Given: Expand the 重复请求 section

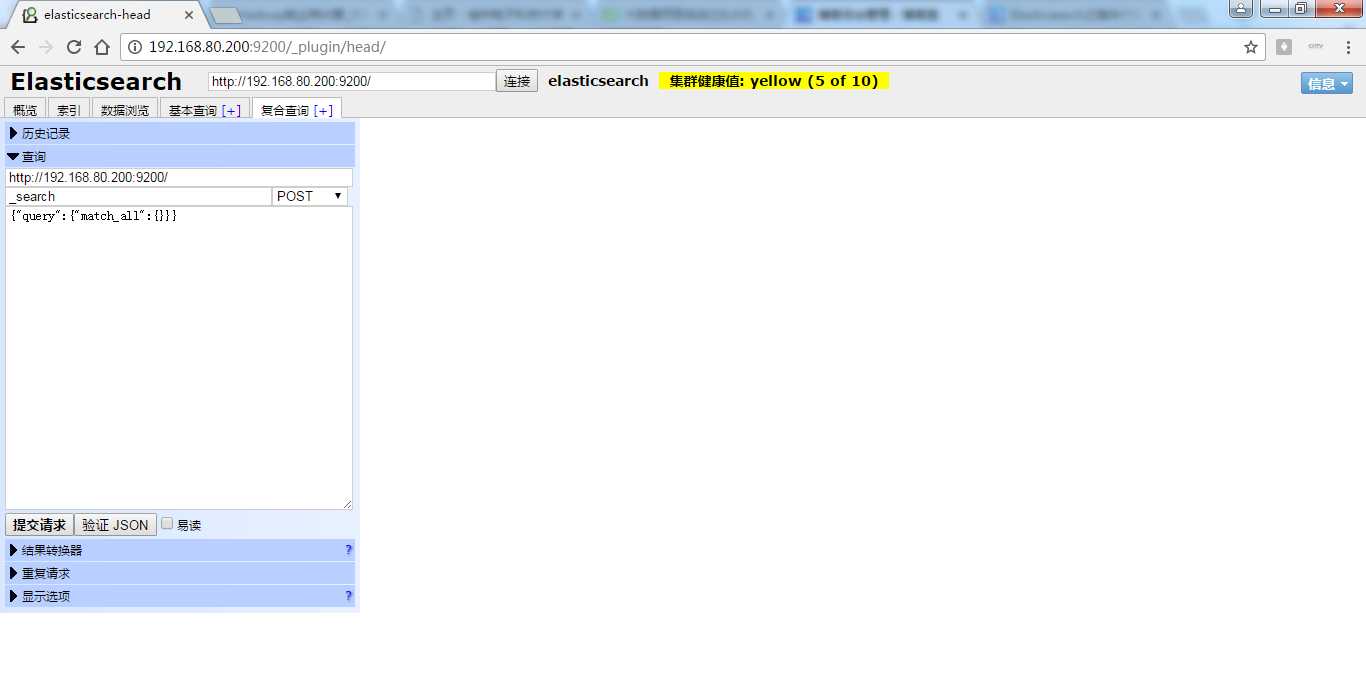Looking at the screenshot, I should pos(180,573).
